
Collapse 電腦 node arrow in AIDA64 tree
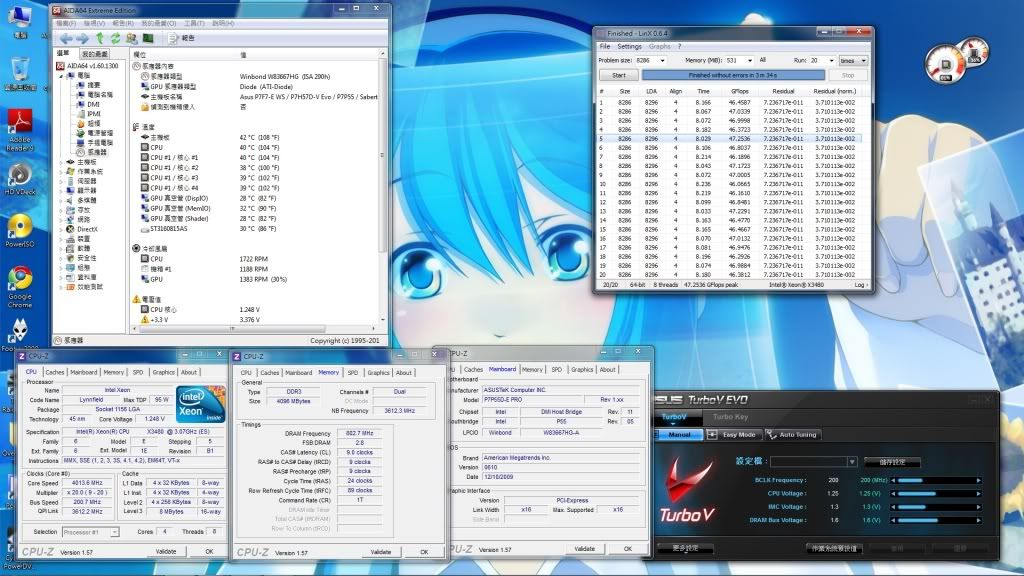tap(62, 76)
